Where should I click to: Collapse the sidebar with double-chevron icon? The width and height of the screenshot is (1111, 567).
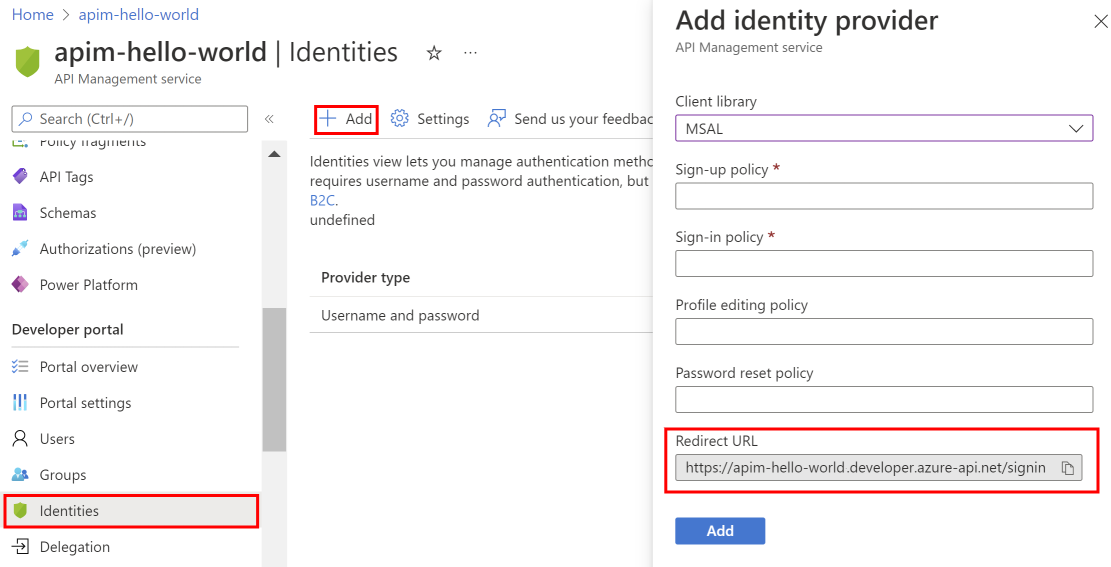[x=269, y=119]
